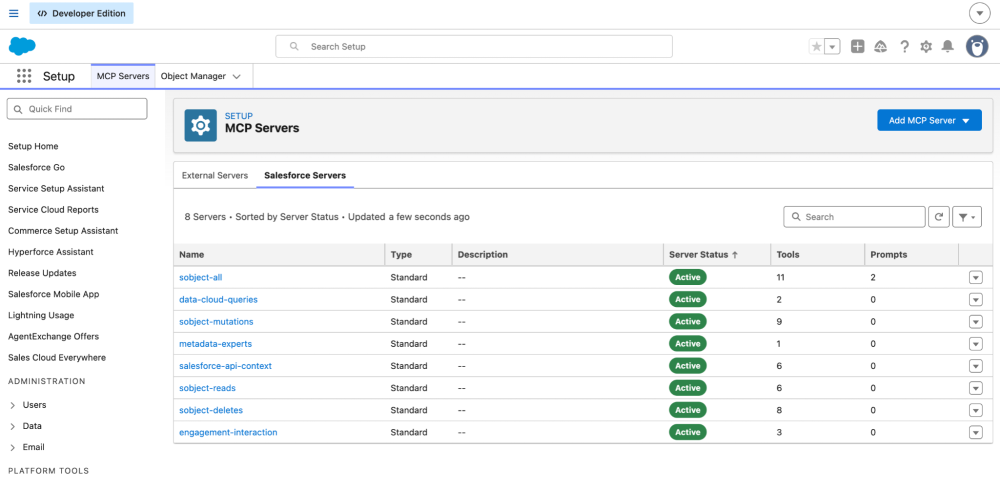Click the Add MCP Server button

click(929, 120)
